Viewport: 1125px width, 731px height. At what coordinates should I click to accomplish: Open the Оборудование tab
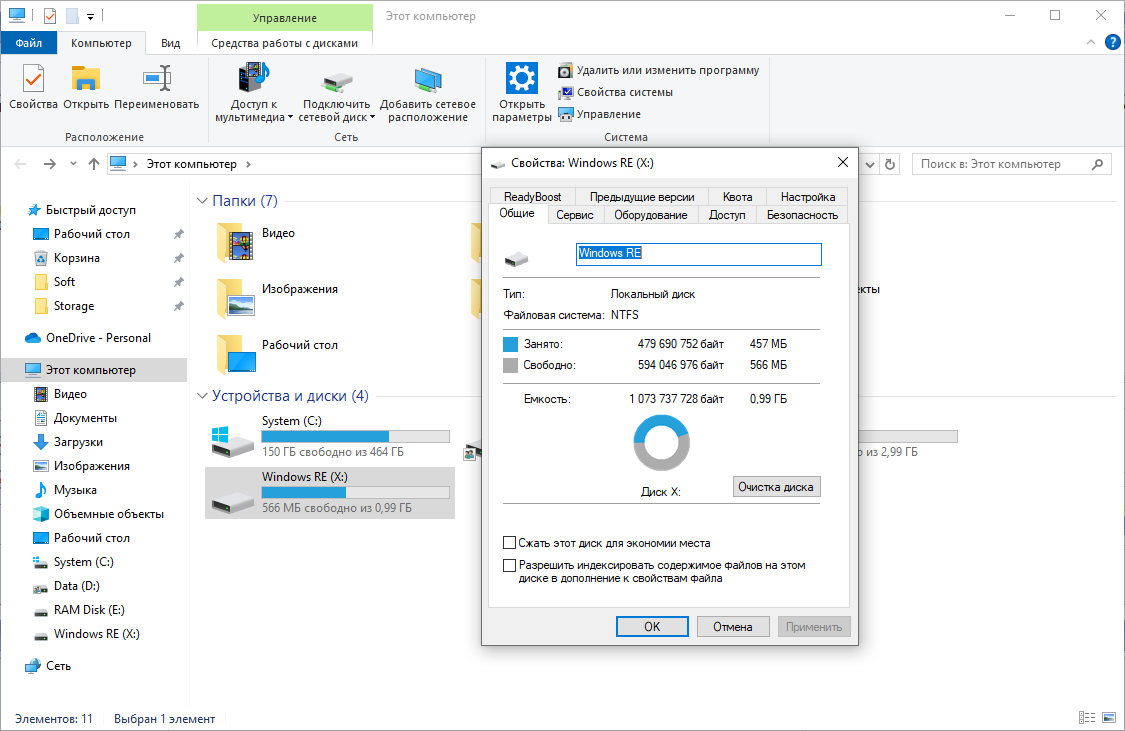[x=651, y=214]
